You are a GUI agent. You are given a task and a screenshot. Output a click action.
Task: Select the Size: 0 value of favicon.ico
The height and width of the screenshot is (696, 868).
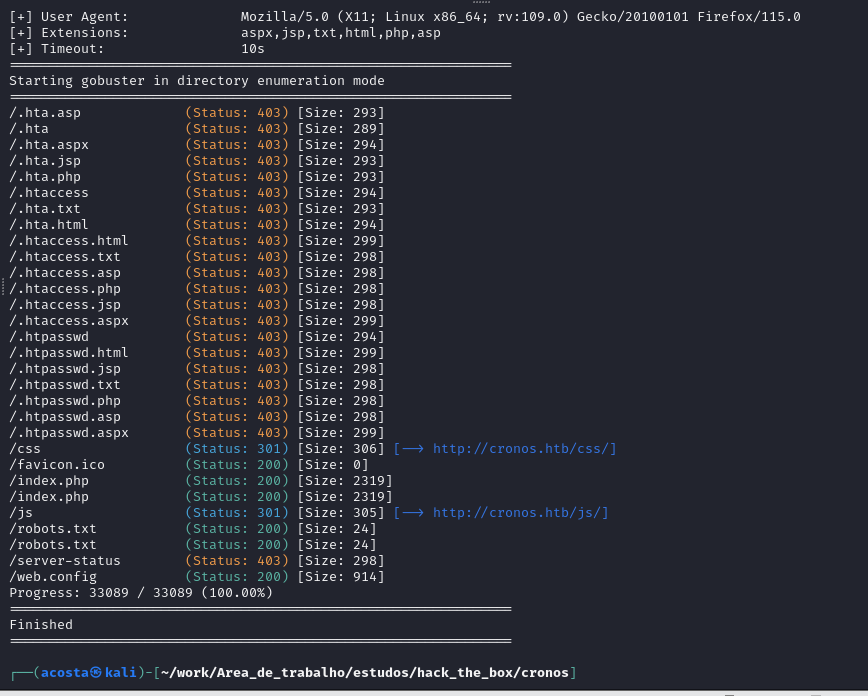pos(333,465)
